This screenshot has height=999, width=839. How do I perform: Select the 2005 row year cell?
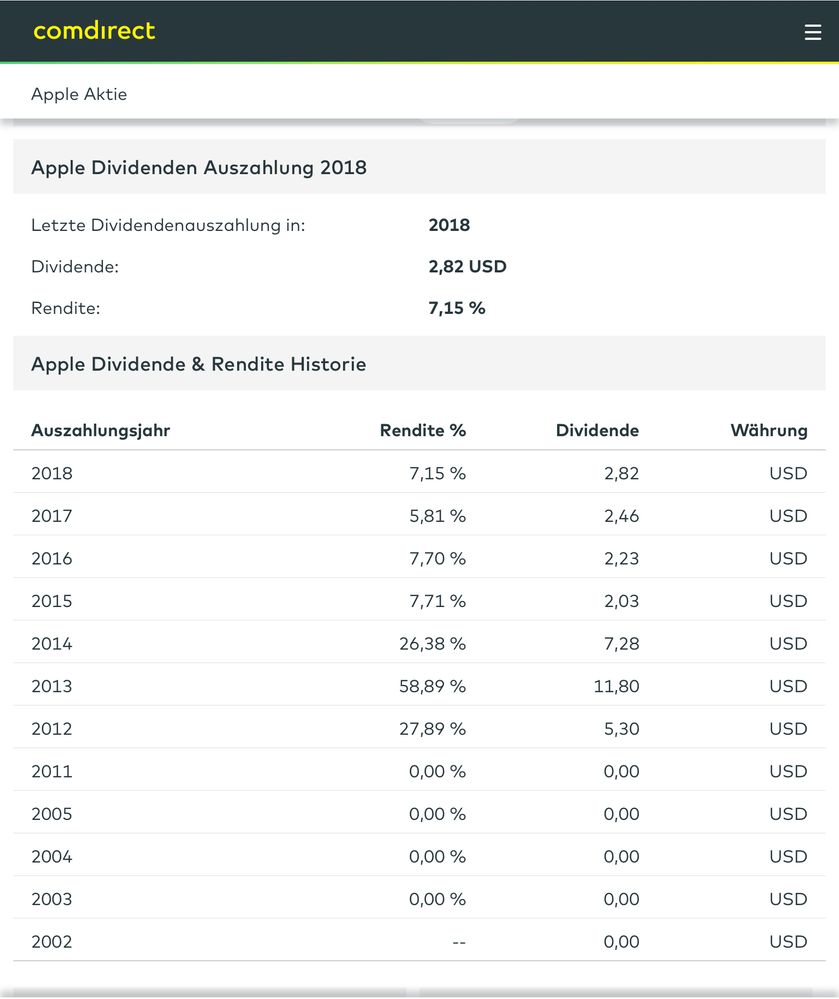point(52,814)
